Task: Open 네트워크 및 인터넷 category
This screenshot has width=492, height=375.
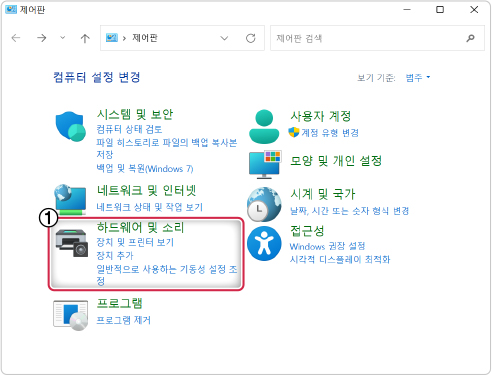Action: click(x=146, y=191)
